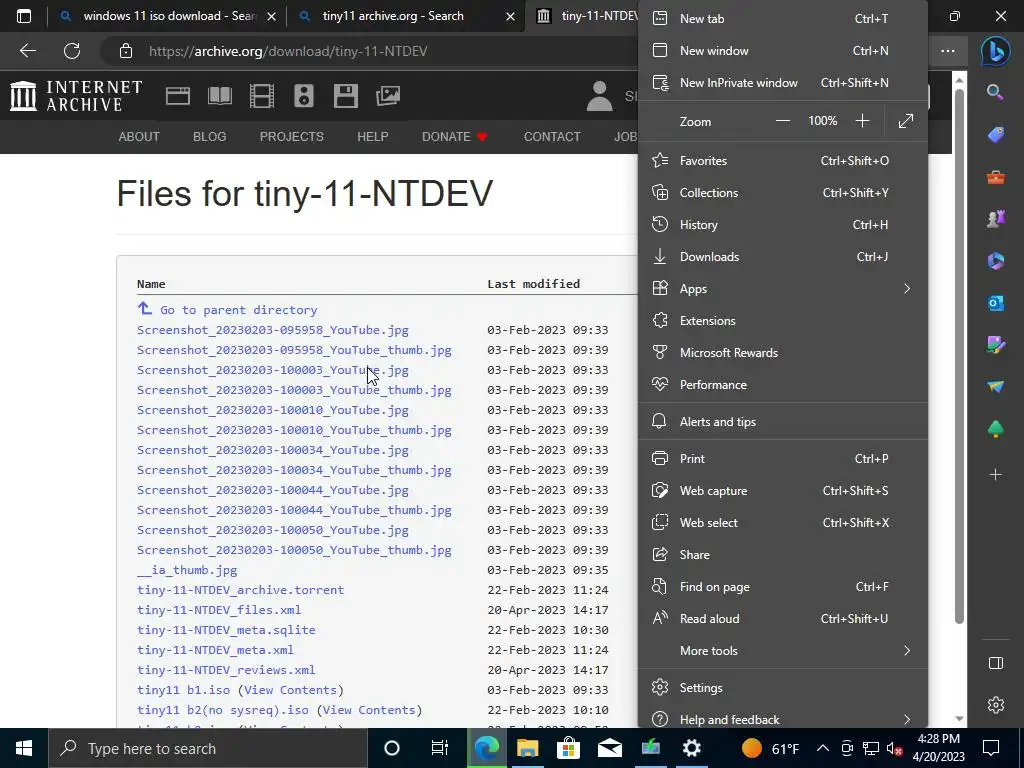Open File Explorer from the taskbar
The width and height of the screenshot is (1024, 768).
527,748
